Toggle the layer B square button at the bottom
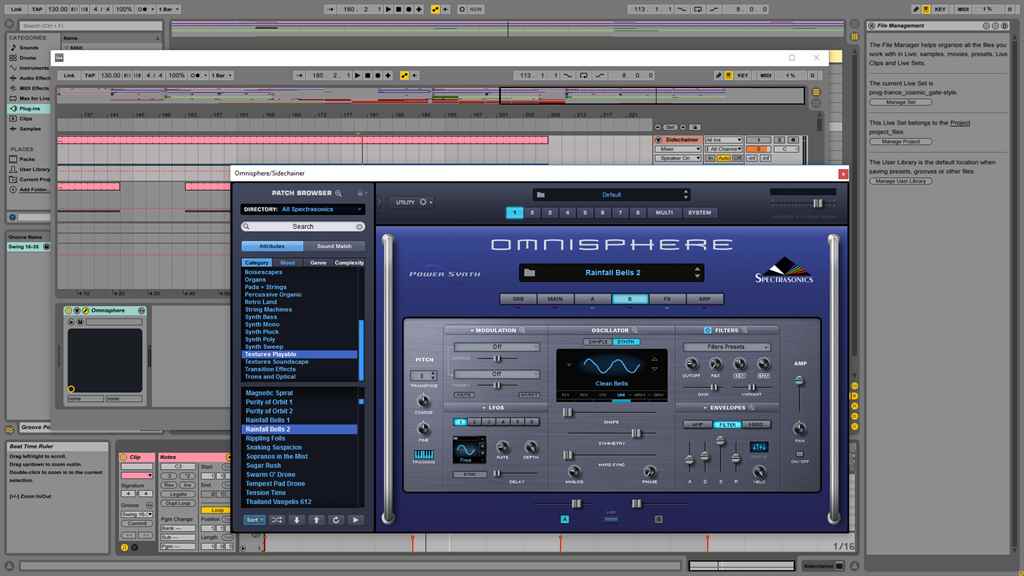This screenshot has width=1024, height=576. click(x=658, y=519)
